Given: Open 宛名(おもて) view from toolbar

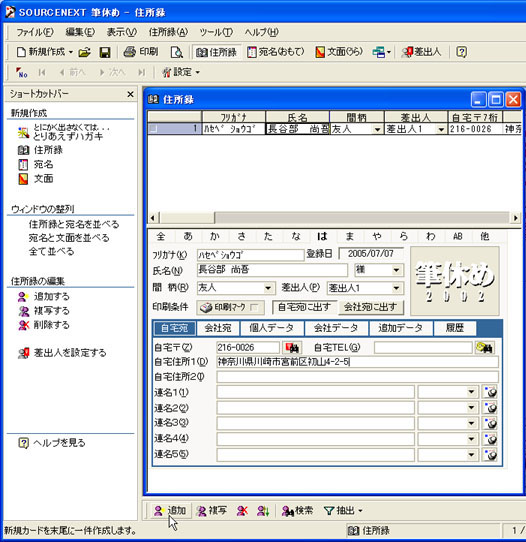Looking at the screenshot, I should point(276,52).
